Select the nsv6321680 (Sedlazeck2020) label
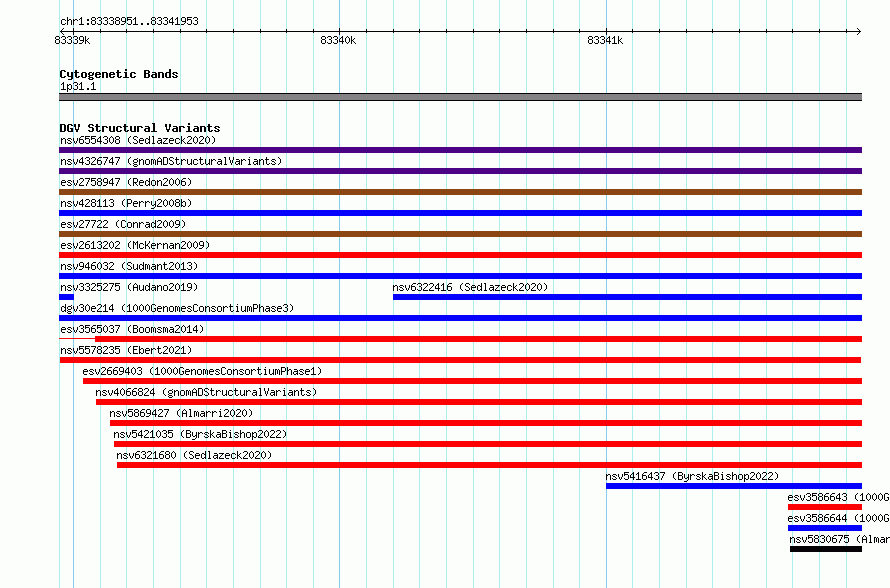 (194, 455)
